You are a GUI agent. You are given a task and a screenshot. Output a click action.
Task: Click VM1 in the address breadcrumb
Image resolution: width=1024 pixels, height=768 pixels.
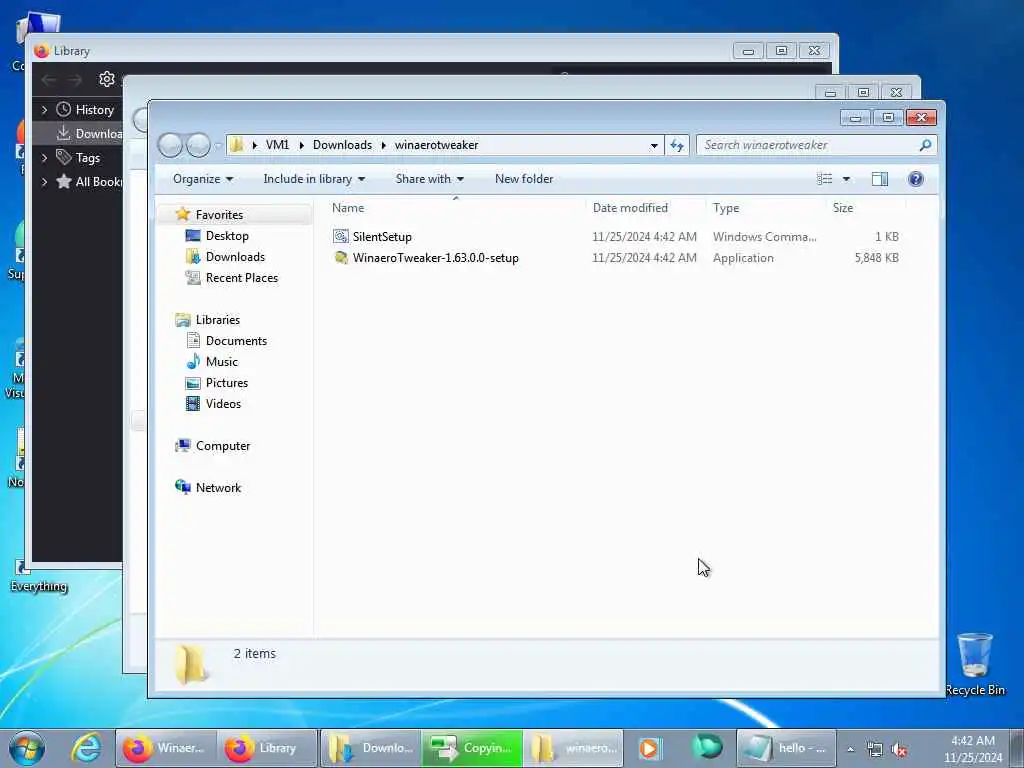(277, 145)
